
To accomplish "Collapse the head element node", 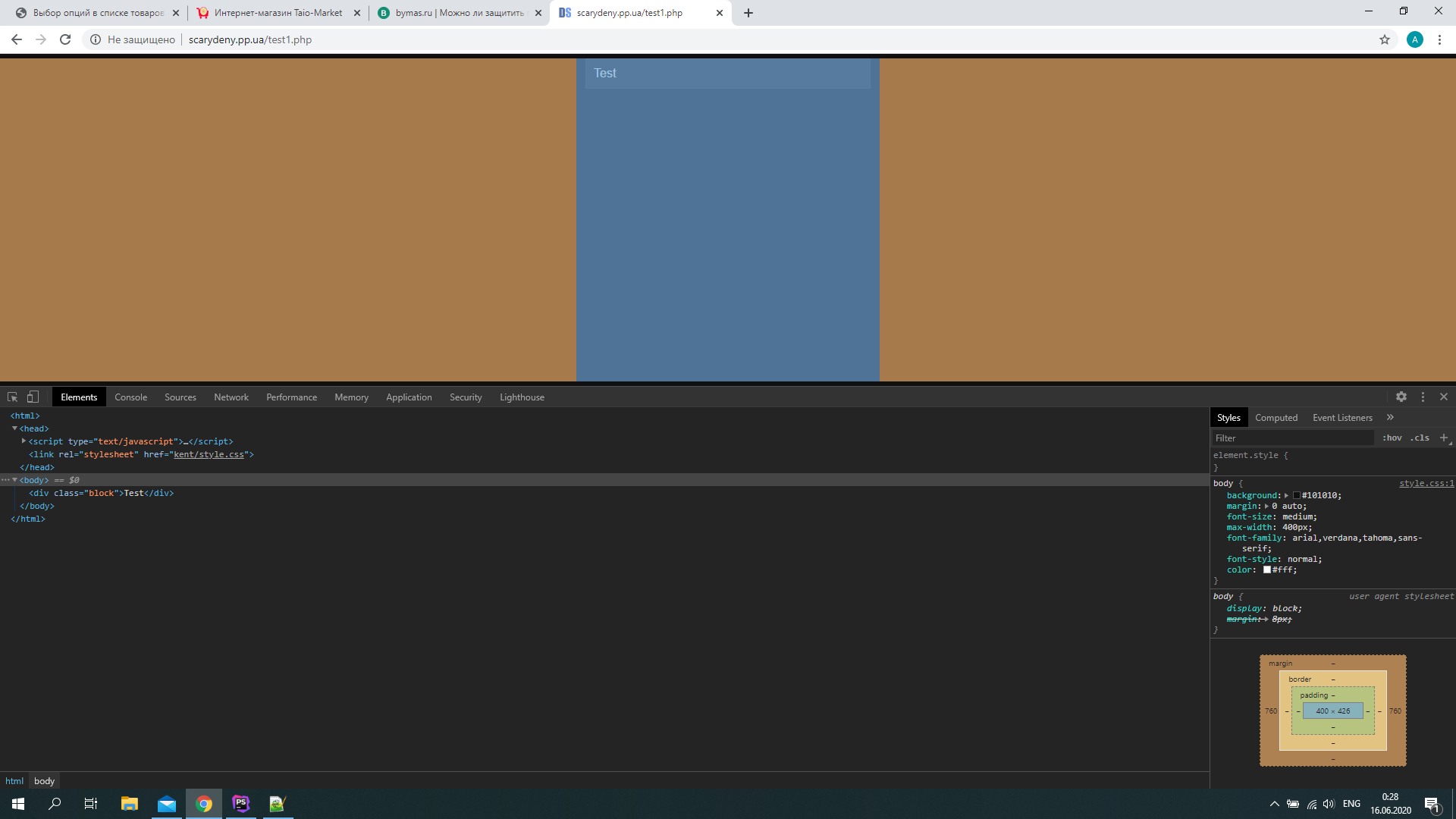I will [14, 428].
